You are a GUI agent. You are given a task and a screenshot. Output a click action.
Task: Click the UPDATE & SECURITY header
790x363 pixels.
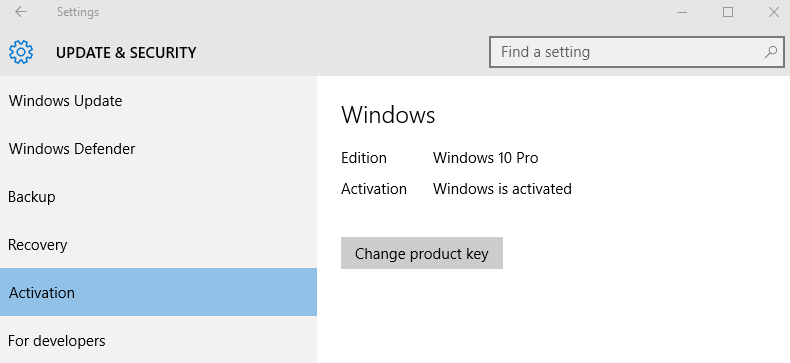pos(126,52)
